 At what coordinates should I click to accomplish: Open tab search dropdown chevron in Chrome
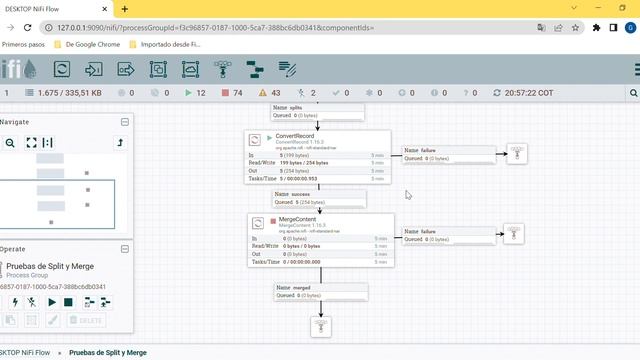click(574, 8)
